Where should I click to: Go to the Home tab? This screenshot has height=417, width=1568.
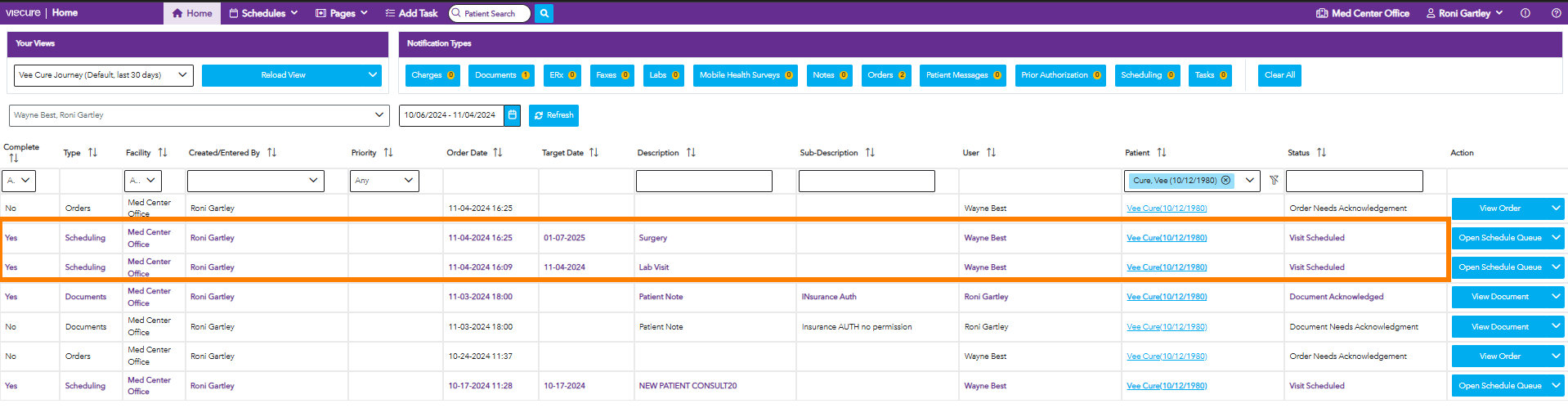pos(193,13)
